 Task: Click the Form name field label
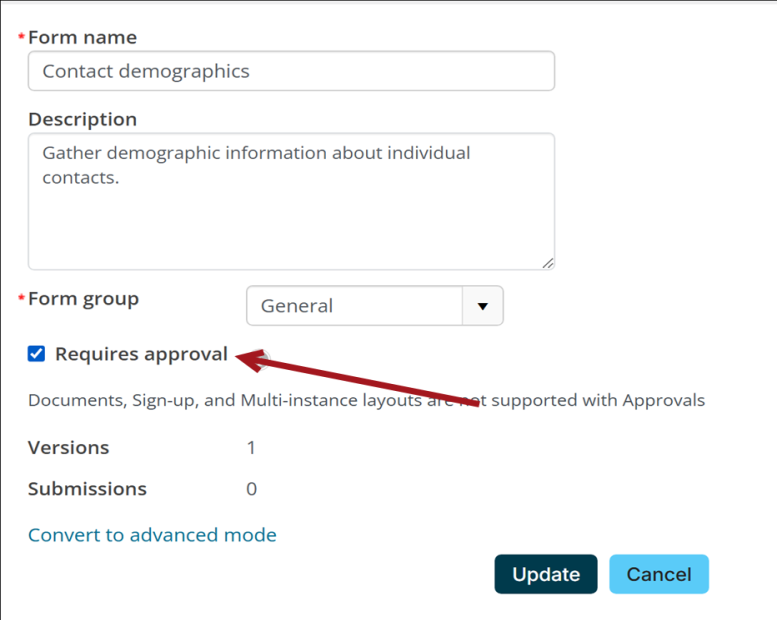point(82,38)
